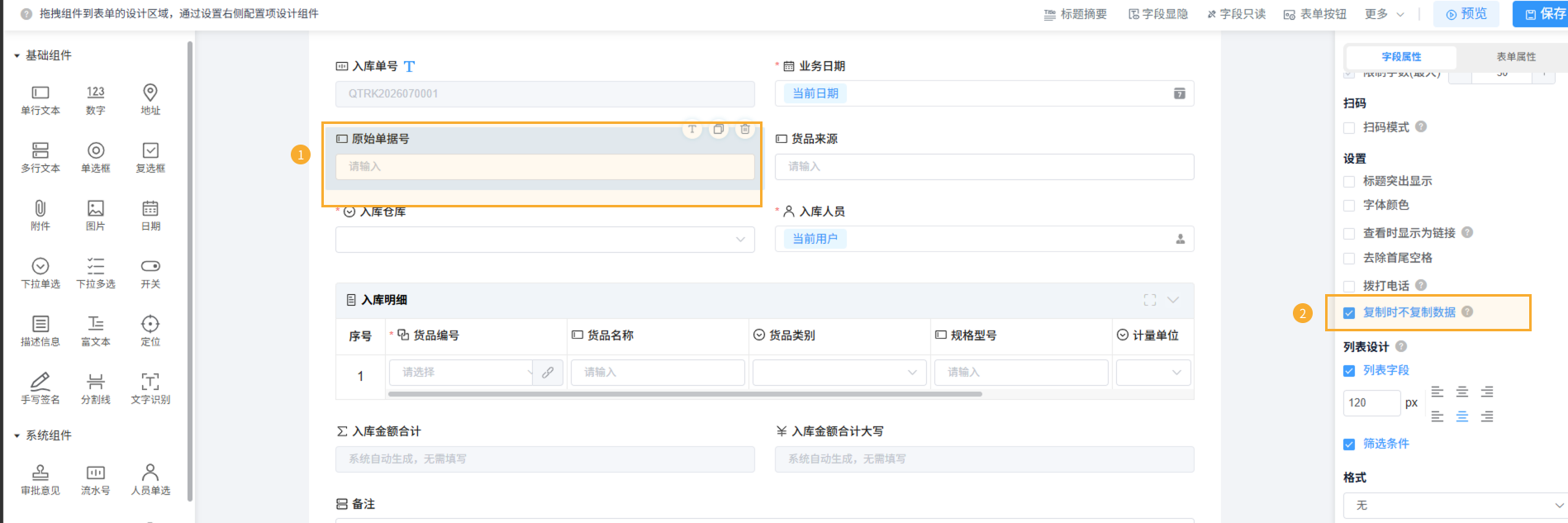1568x523 pixels.
Task: Select the 定位 location component
Action: tap(150, 330)
